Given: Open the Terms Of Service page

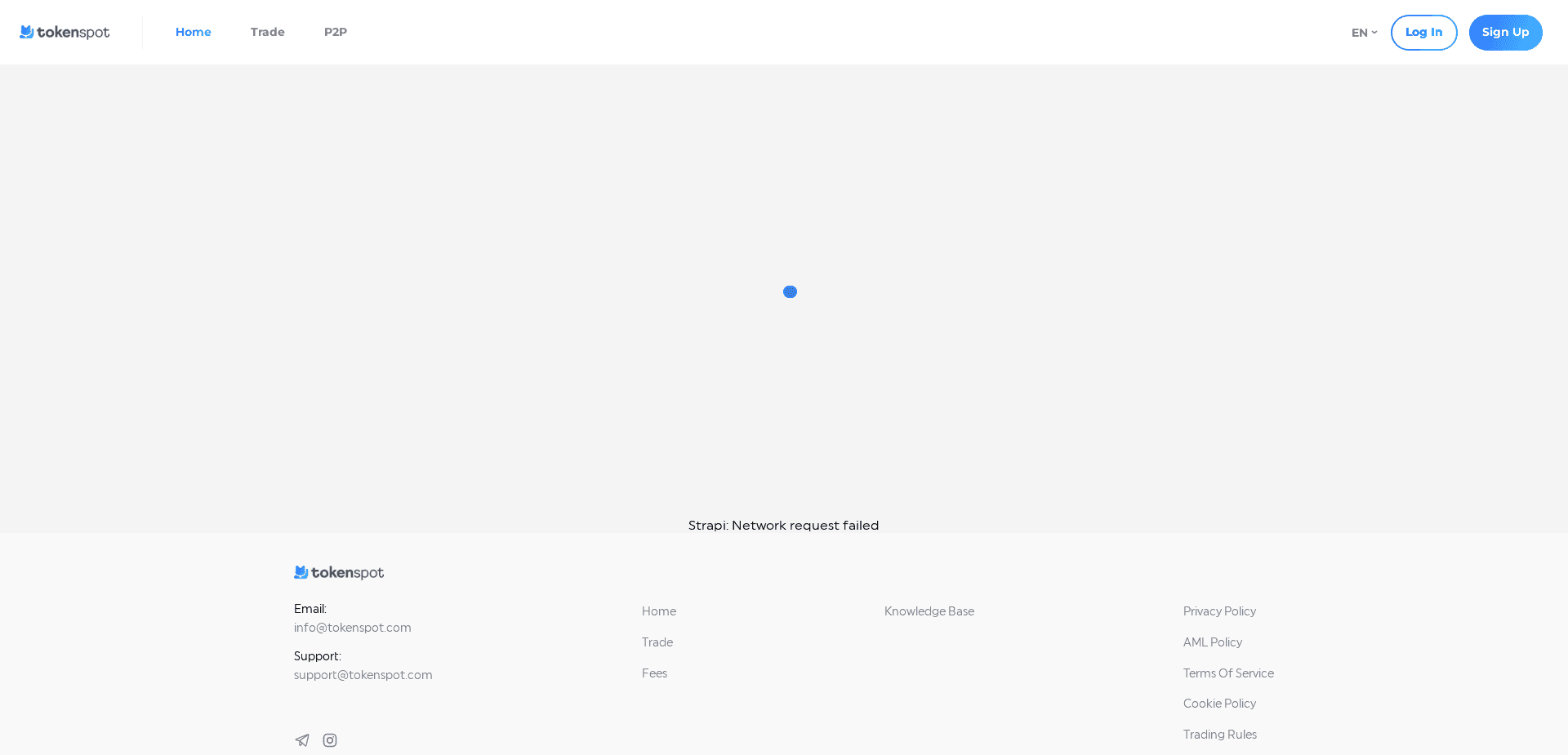Looking at the screenshot, I should 1228,673.
